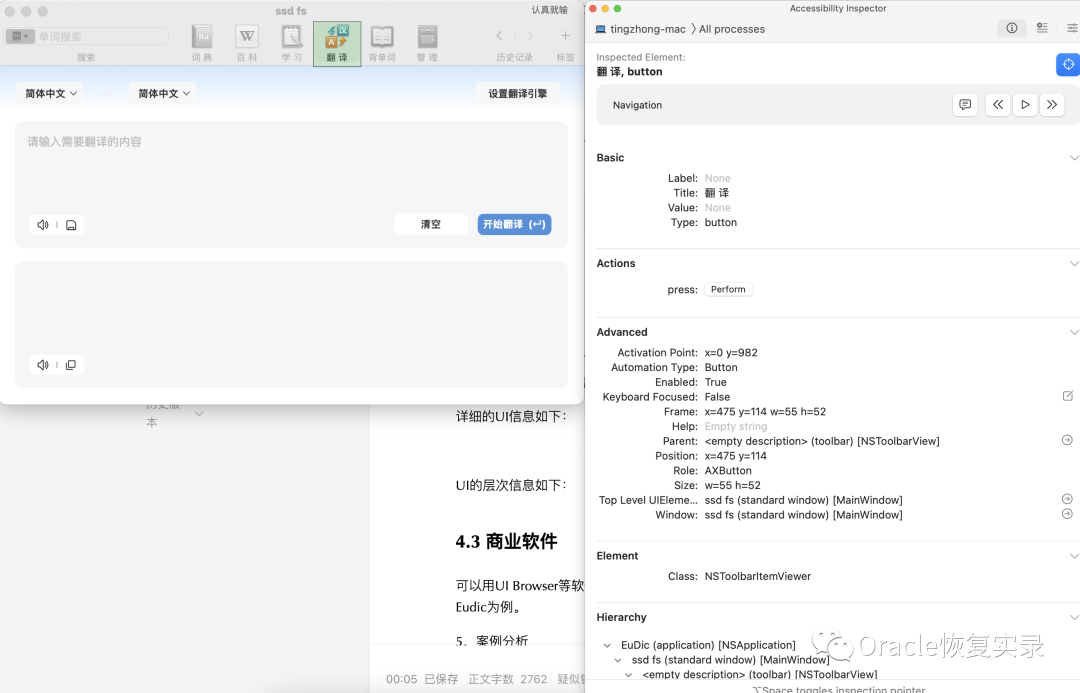Open All processes selector
Image resolution: width=1080 pixels, height=693 pixels.
731,29
